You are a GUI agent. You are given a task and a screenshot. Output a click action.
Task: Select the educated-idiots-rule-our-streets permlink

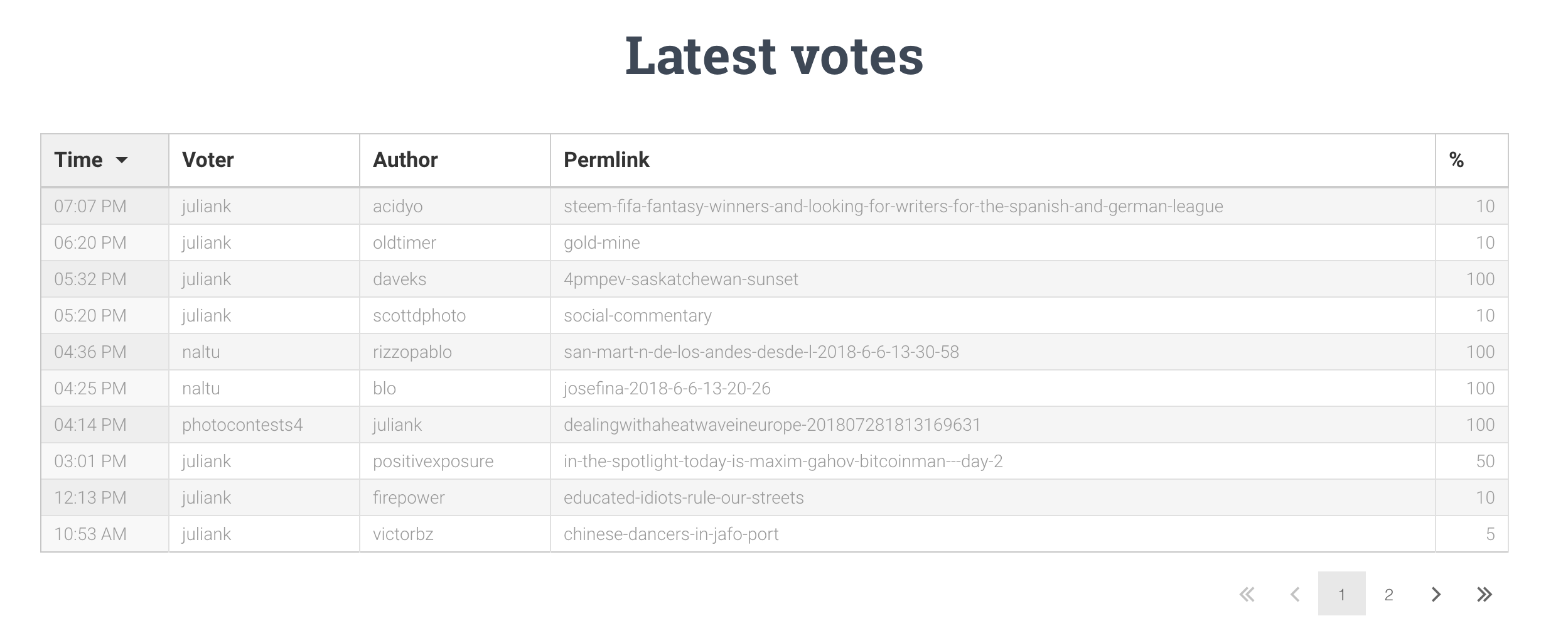pyautogui.click(x=684, y=497)
